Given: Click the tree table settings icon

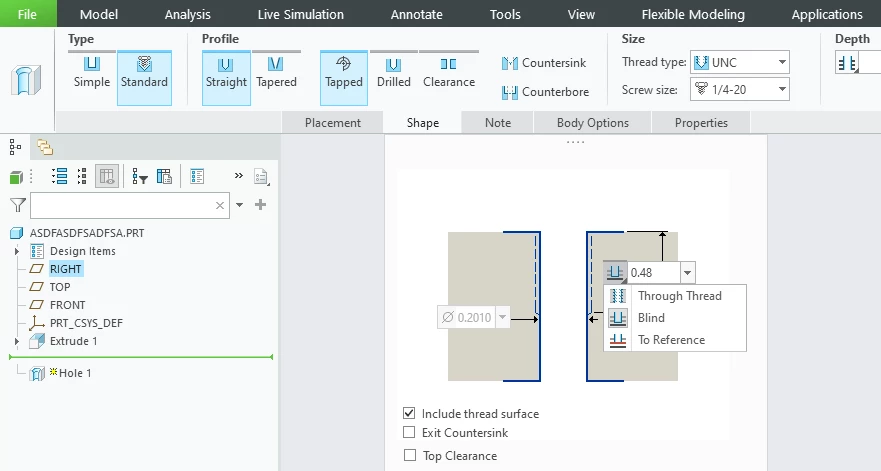Looking at the screenshot, I should (x=164, y=176).
